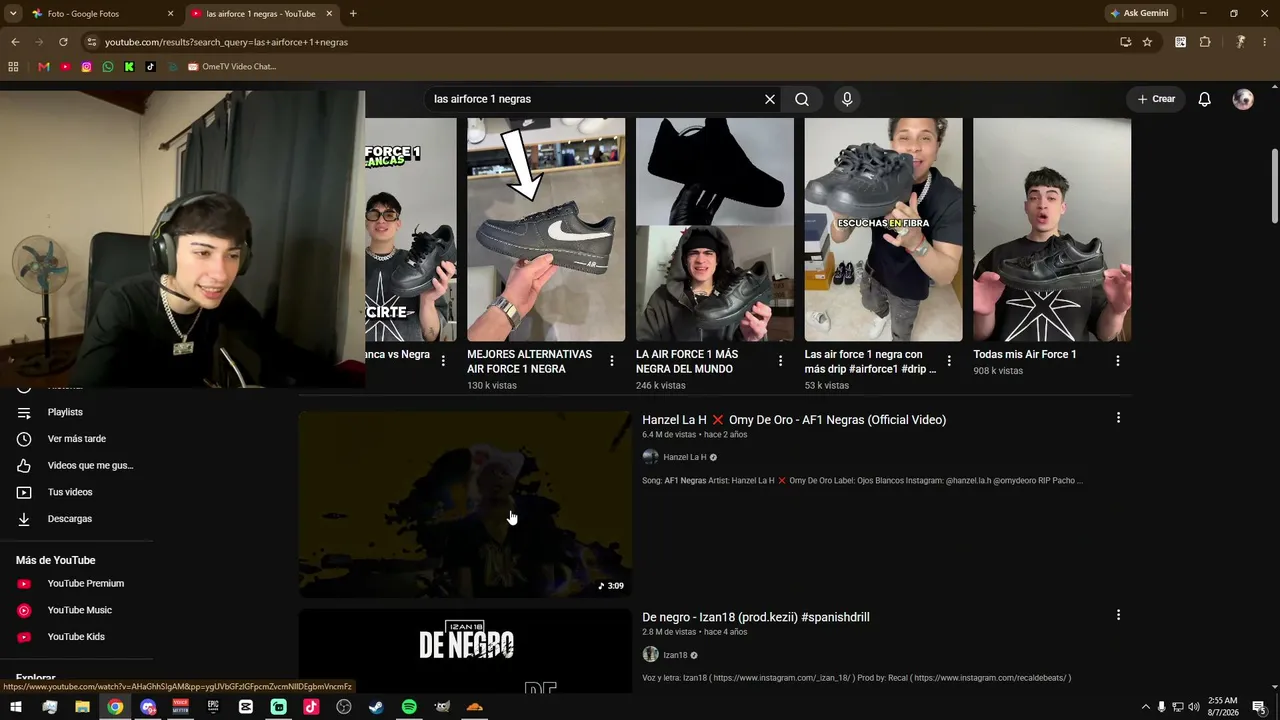Open Spotify from the taskbar
1280x720 pixels.
(x=409, y=707)
